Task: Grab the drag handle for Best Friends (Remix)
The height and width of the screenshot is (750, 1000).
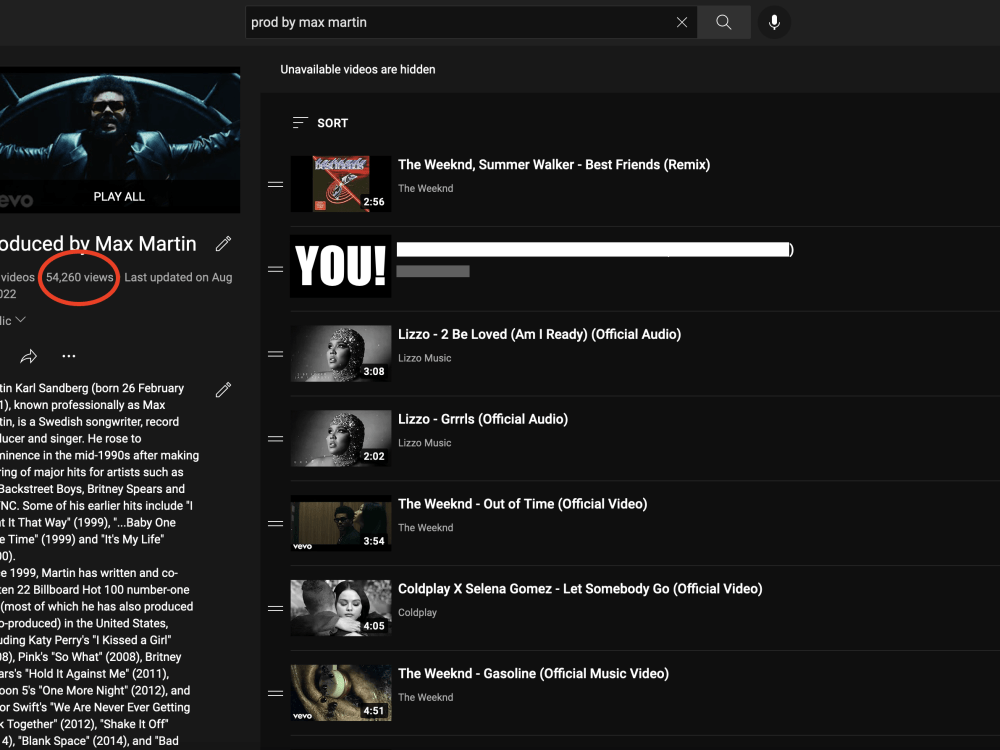Action: click(276, 184)
